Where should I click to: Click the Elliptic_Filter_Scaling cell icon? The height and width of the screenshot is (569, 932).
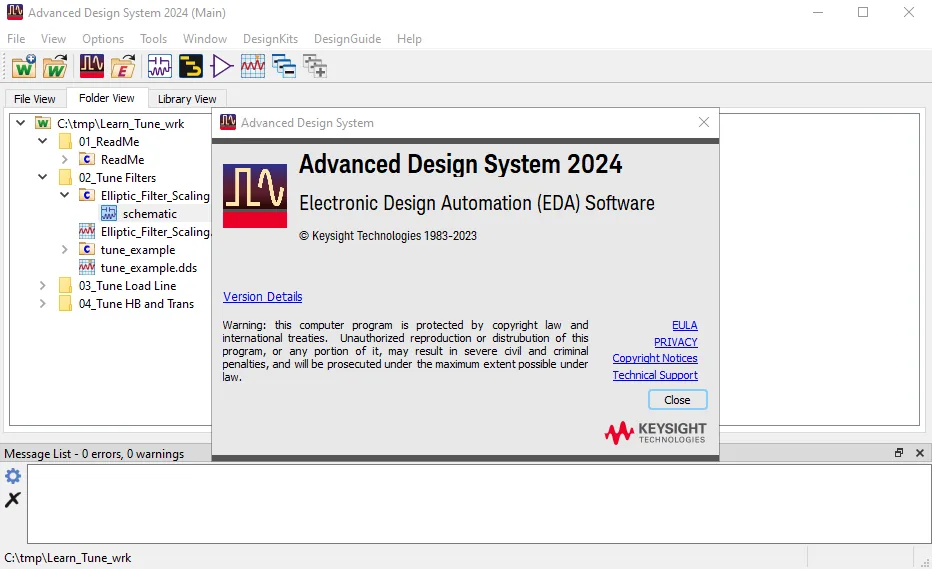coord(87,195)
